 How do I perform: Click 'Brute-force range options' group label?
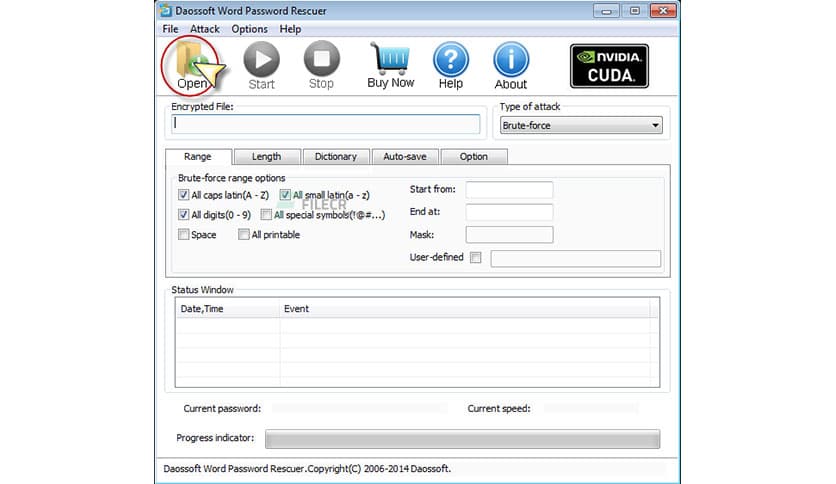231,178
